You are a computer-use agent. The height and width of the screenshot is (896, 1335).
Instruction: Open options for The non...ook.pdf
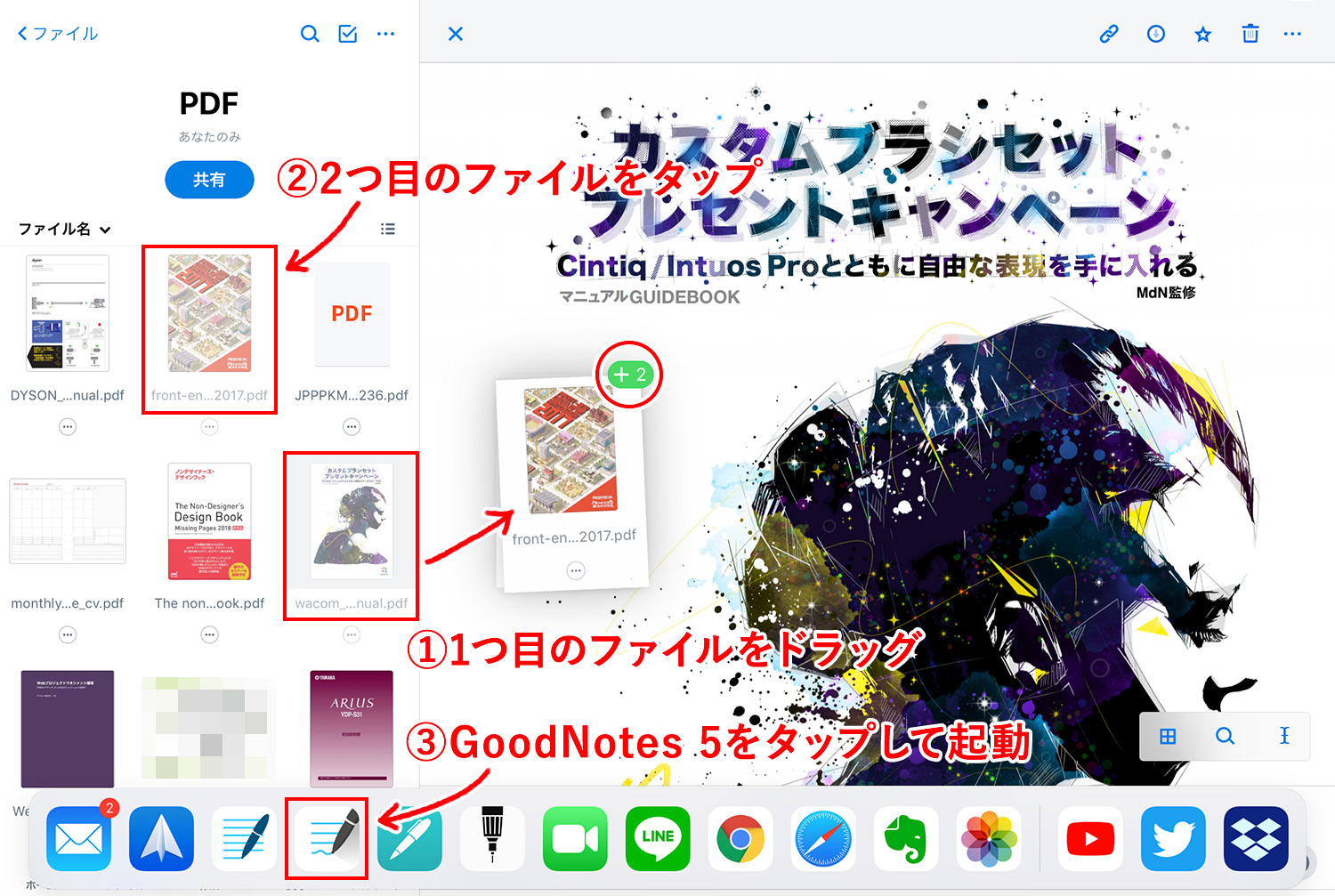click(209, 634)
